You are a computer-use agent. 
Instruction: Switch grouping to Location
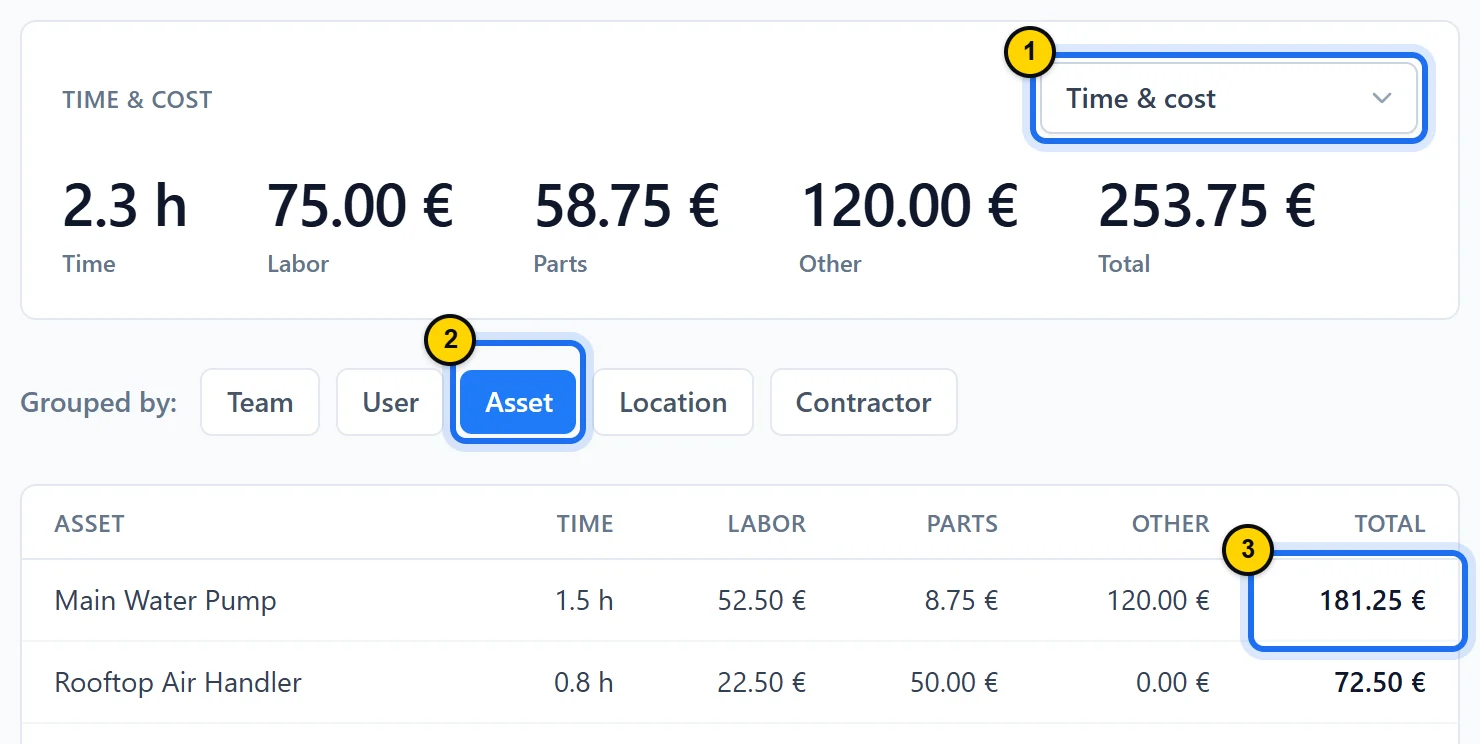[x=673, y=402]
